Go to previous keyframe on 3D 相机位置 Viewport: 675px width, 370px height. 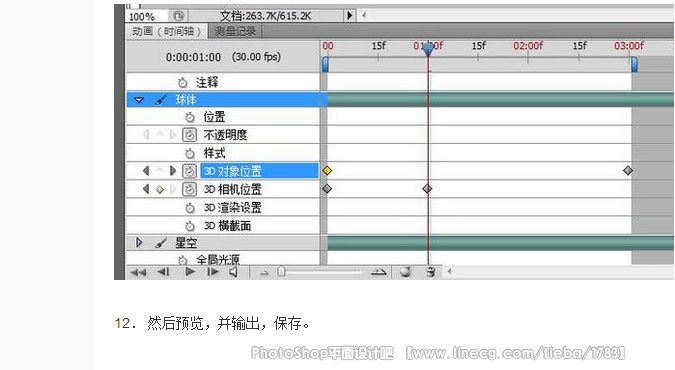tap(146, 190)
